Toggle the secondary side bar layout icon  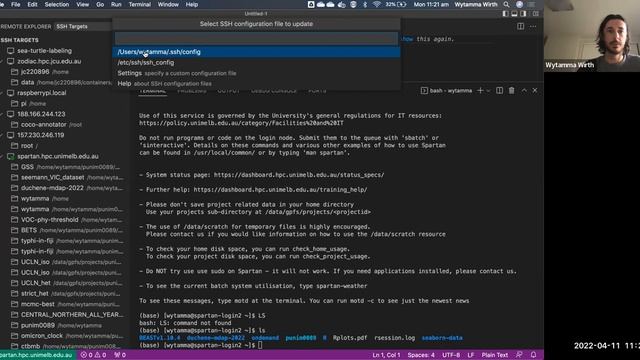click(523, 13)
